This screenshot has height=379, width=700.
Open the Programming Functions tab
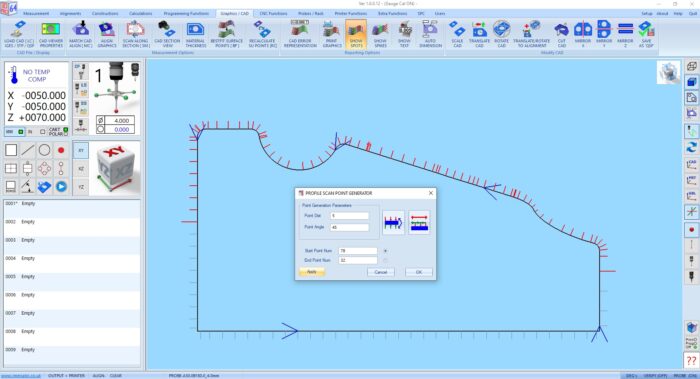click(x=186, y=13)
